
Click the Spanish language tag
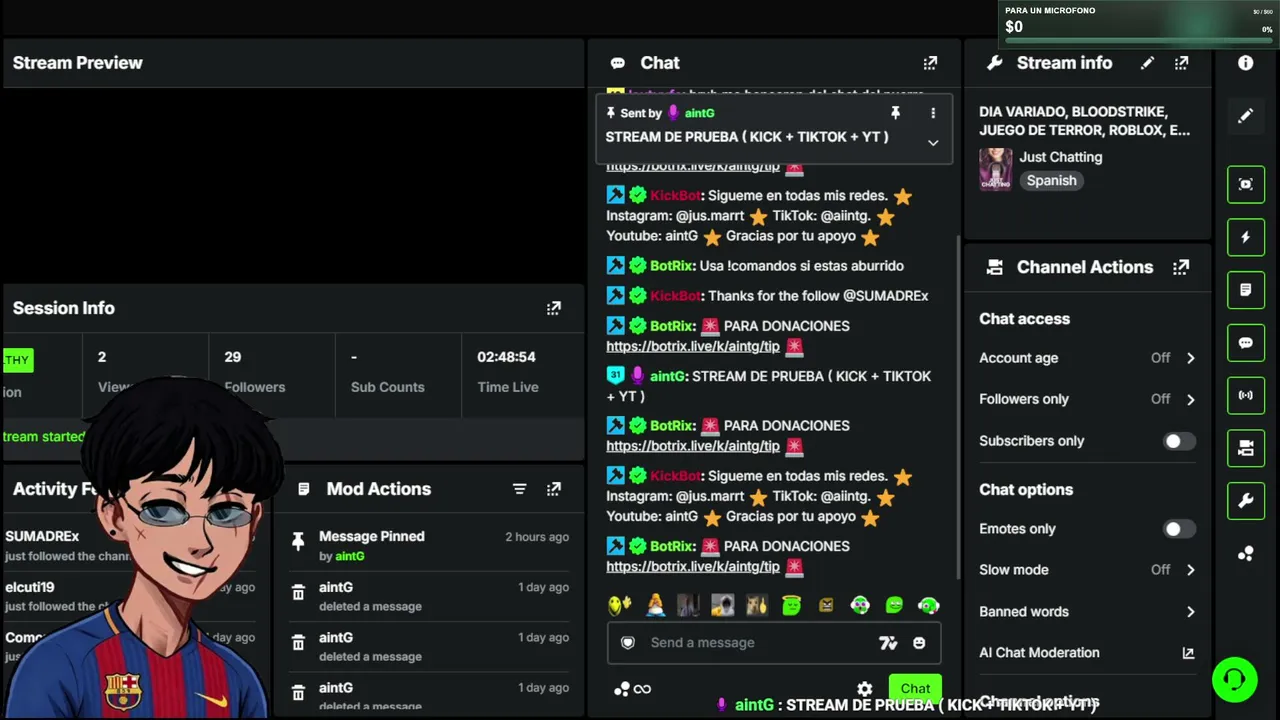click(x=1051, y=181)
